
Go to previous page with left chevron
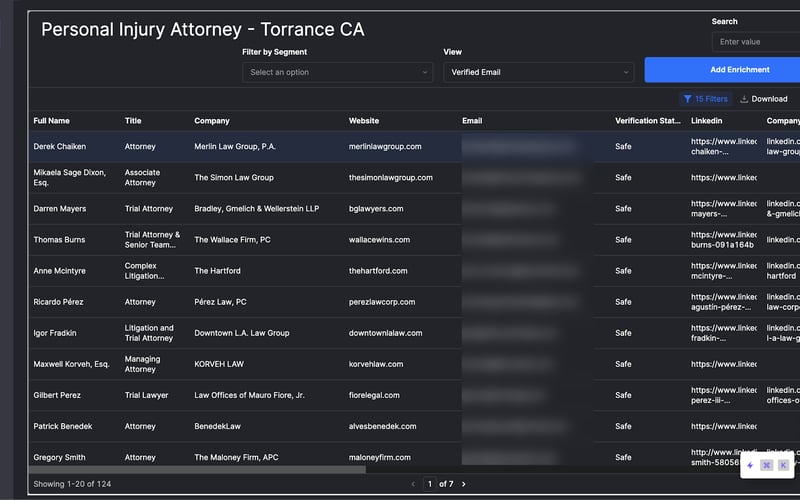point(413,484)
